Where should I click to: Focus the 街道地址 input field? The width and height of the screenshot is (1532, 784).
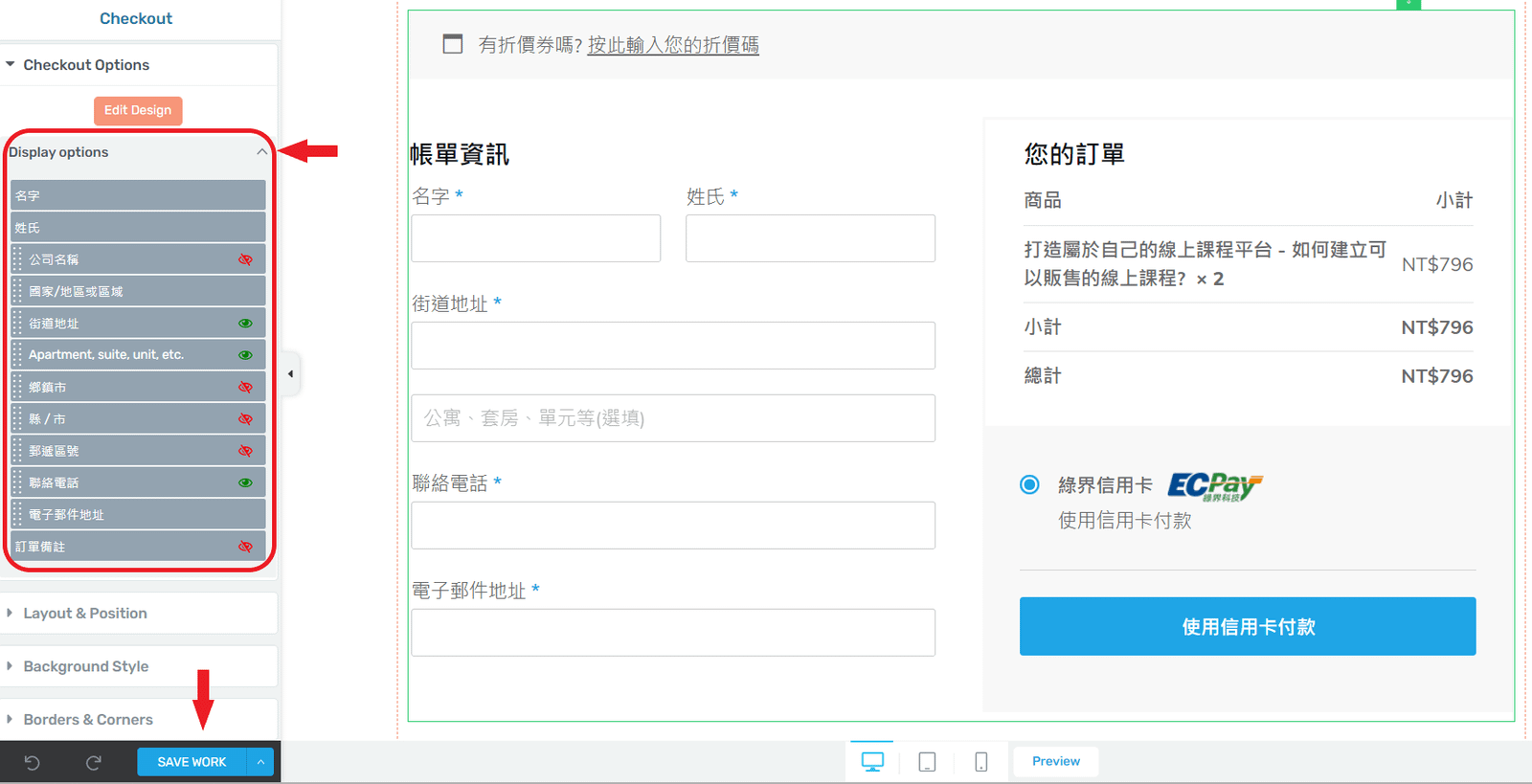click(673, 346)
